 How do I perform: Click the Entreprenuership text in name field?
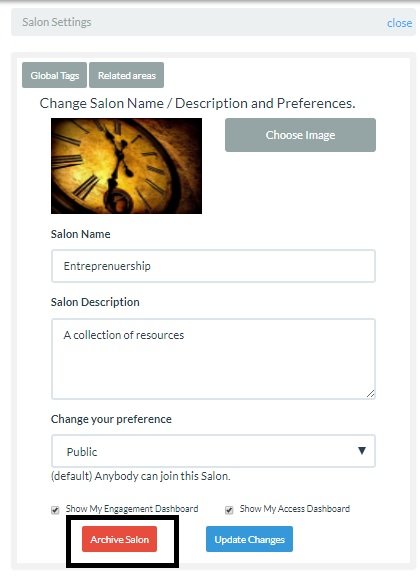coord(107,266)
